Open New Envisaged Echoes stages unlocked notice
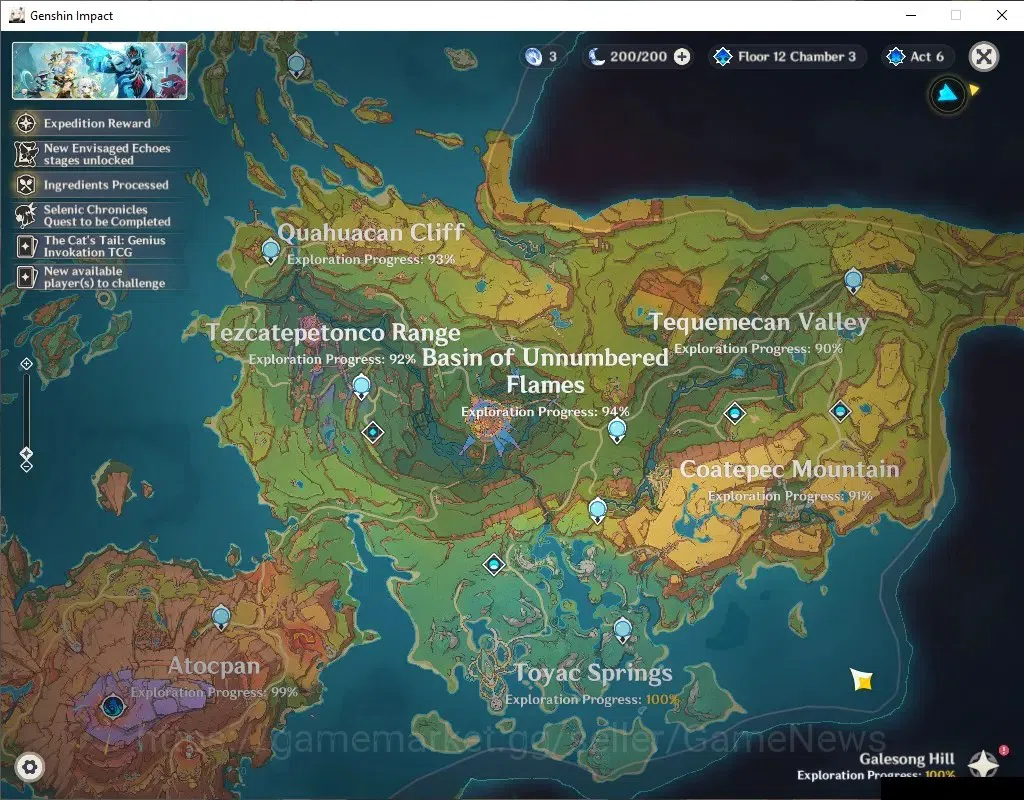The width and height of the screenshot is (1024, 800). (x=98, y=154)
